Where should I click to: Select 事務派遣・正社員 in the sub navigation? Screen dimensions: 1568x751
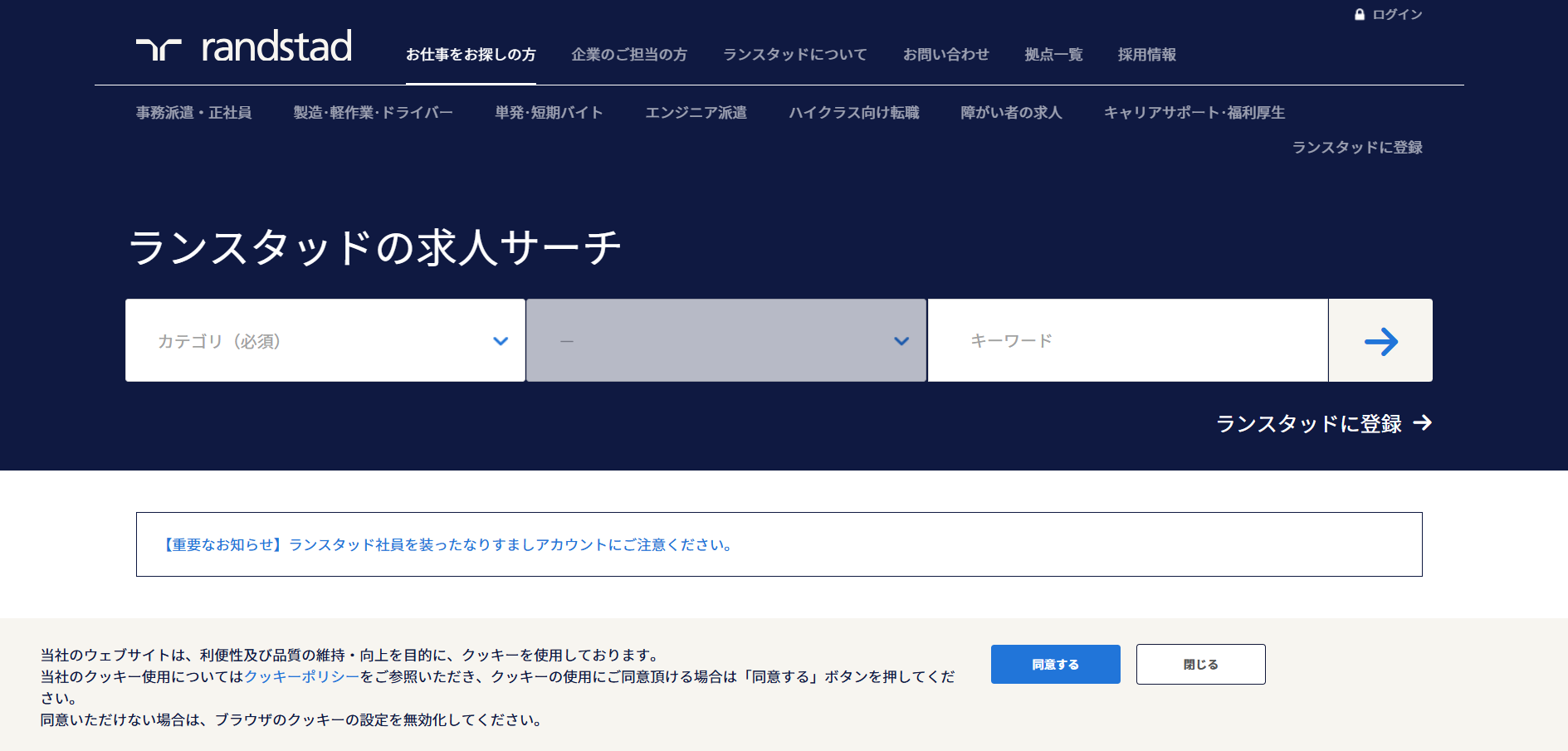click(x=193, y=113)
